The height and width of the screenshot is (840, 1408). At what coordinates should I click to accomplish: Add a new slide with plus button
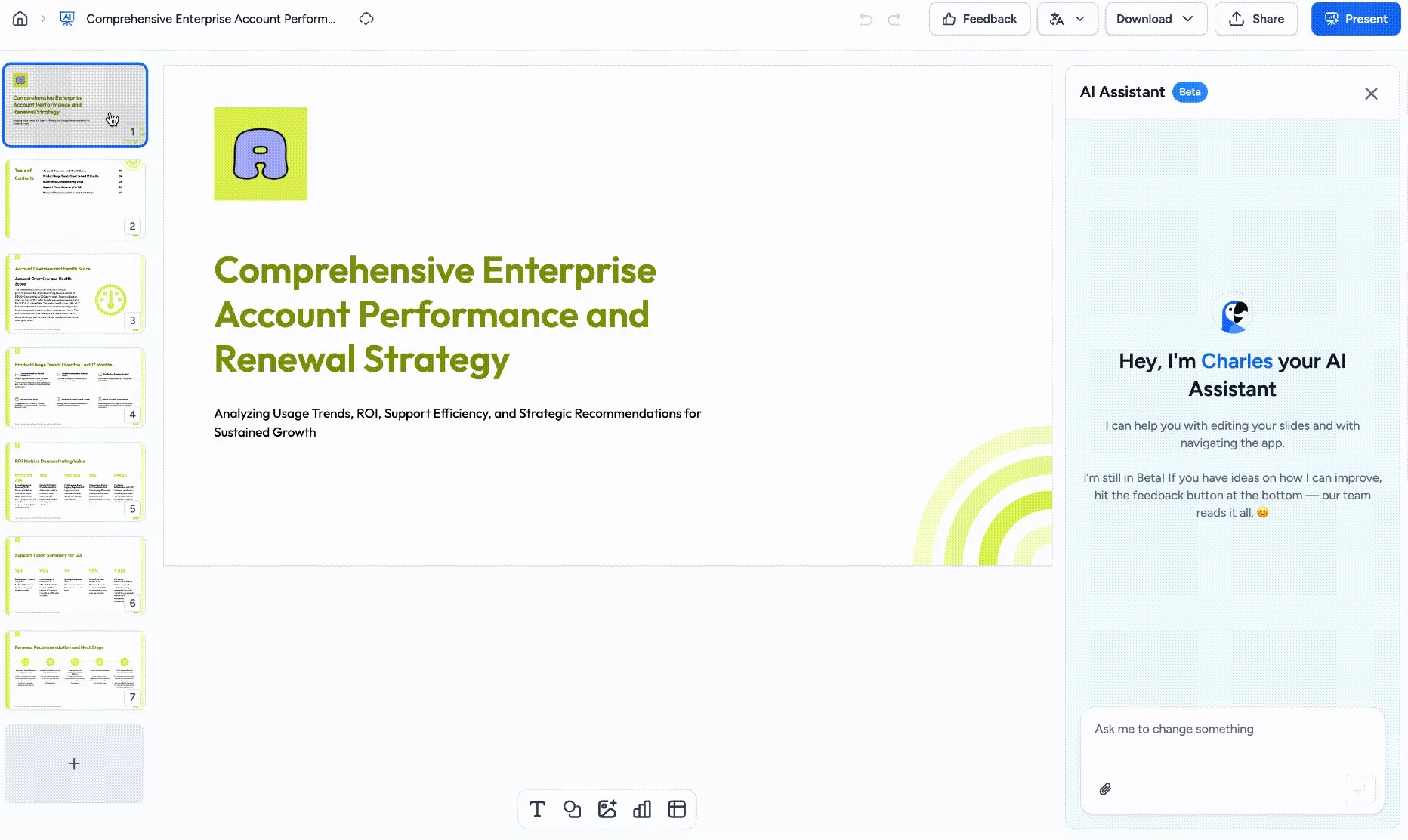click(x=74, y=764)
